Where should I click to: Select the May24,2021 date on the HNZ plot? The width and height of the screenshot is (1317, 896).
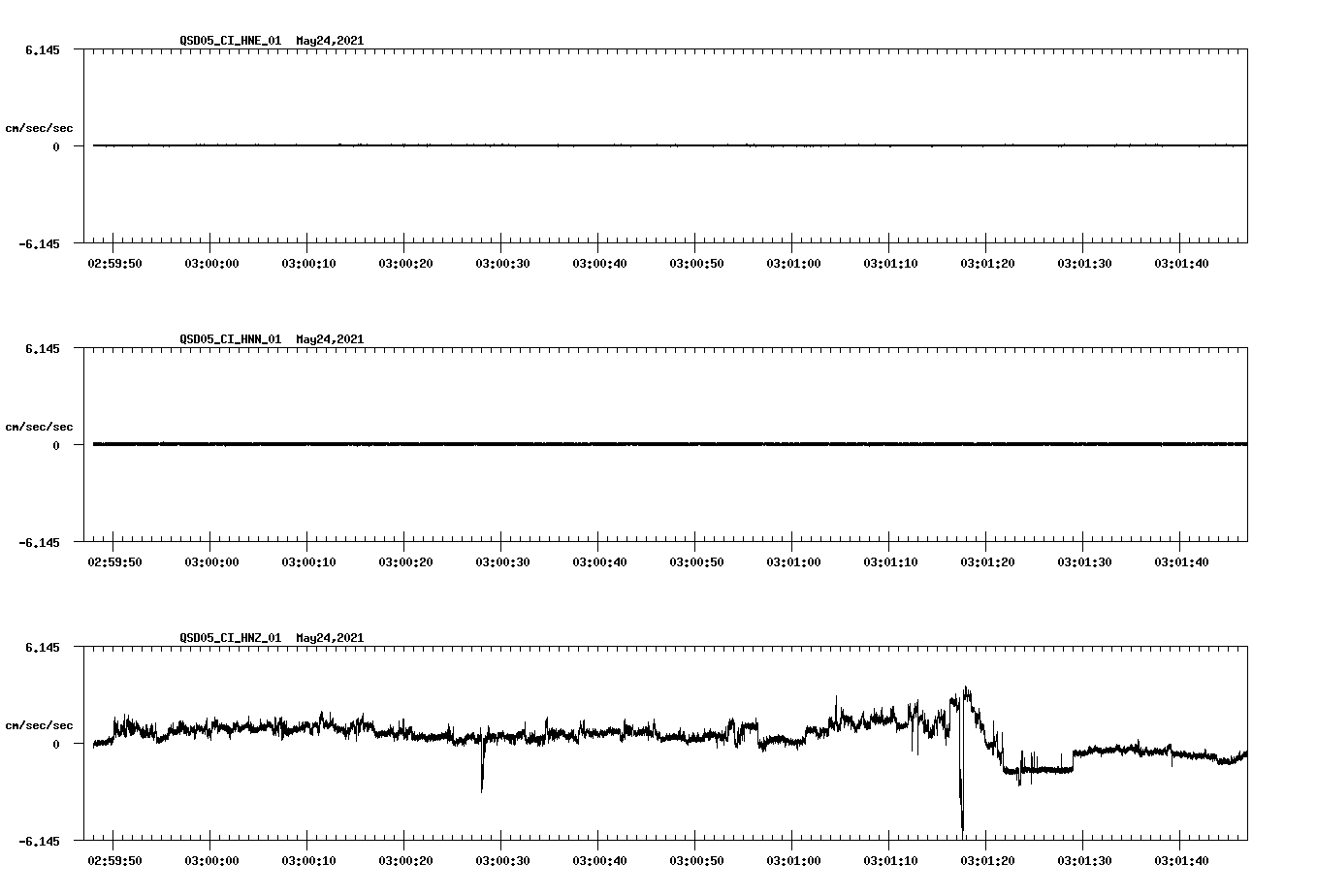pyautogui.click(x=329, y=637)
